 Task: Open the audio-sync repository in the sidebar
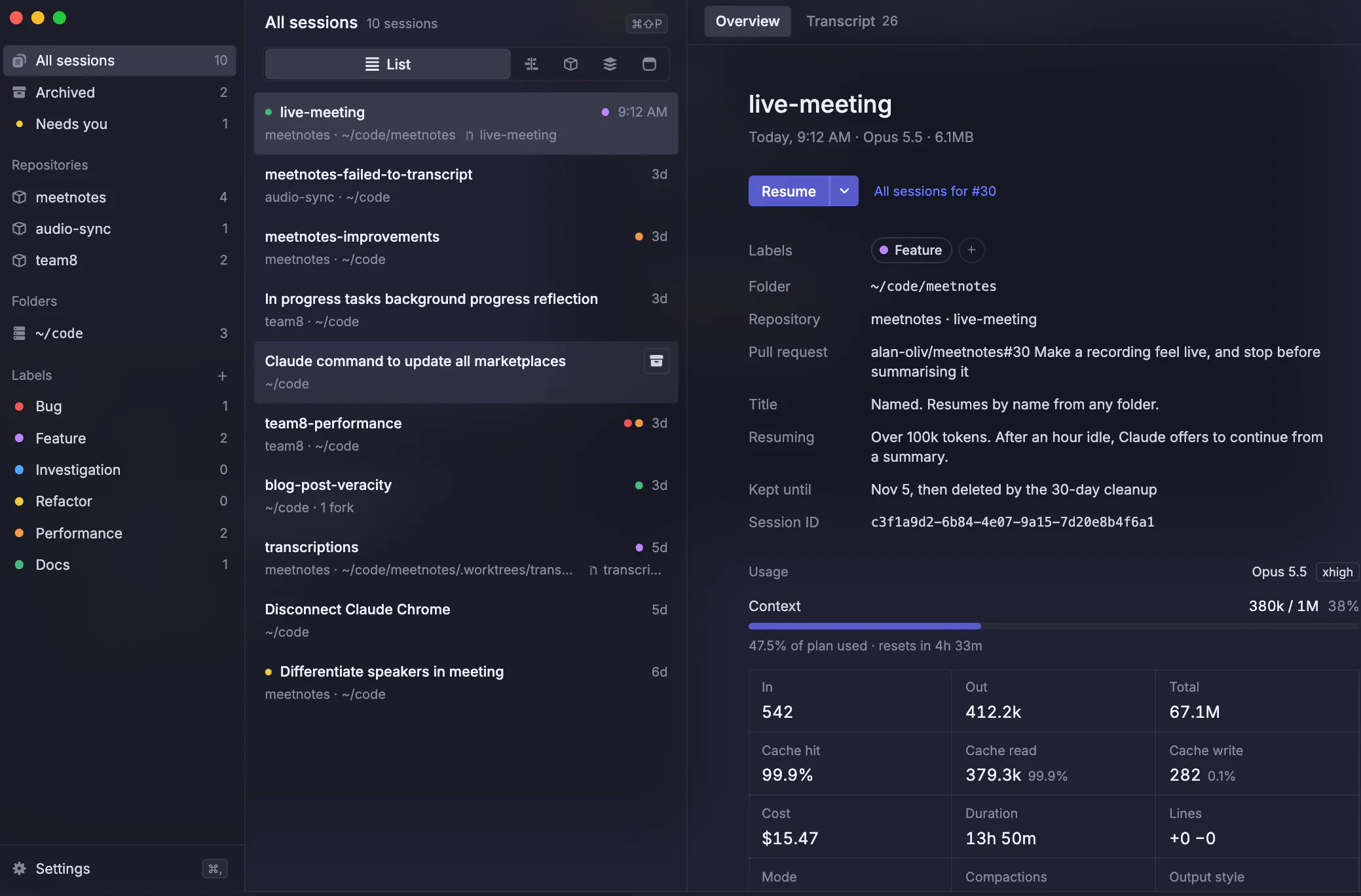(119, 229)
